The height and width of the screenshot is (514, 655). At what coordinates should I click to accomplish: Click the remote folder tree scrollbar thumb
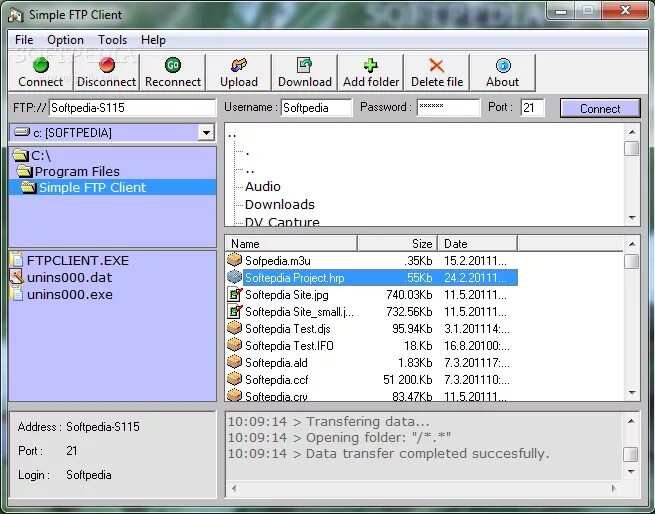pyautogui.click(x=632, y=148)
